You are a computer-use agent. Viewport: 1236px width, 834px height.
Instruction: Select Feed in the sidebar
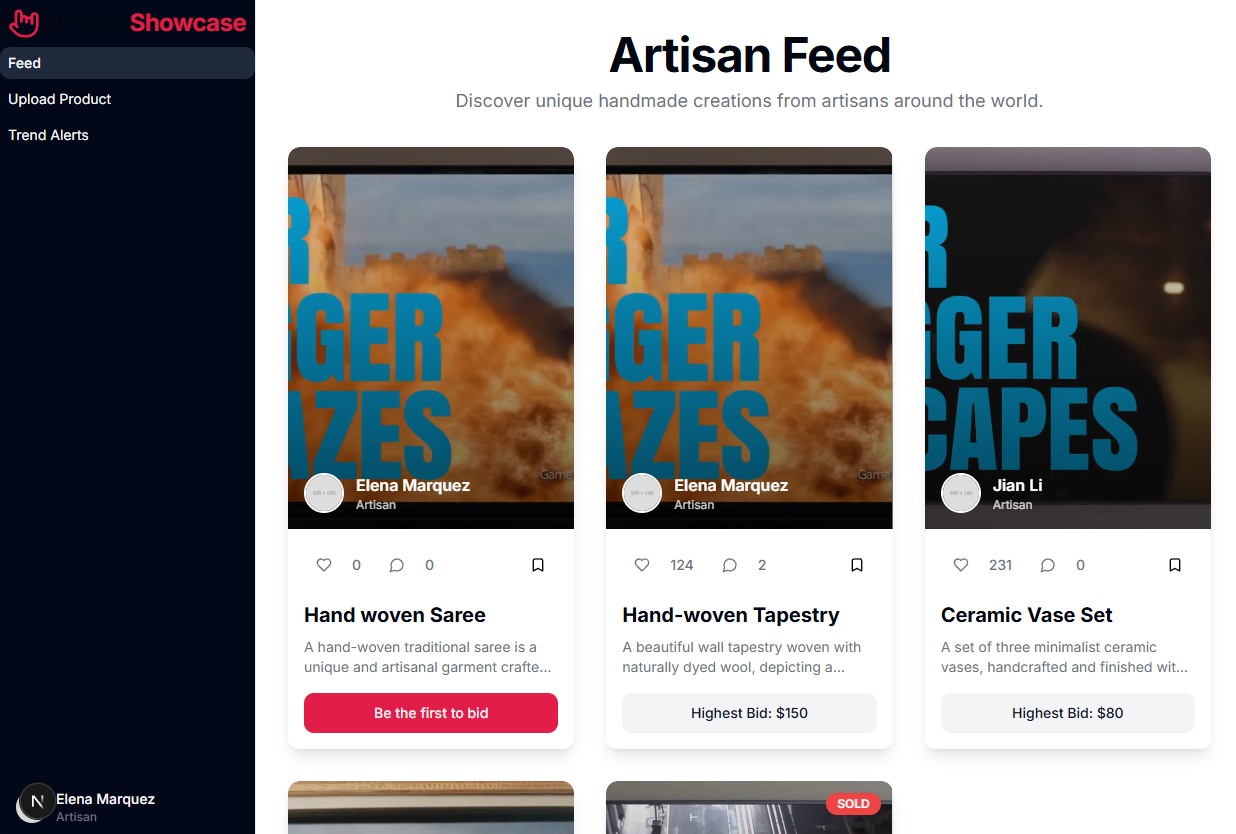(x=127, y=63)
